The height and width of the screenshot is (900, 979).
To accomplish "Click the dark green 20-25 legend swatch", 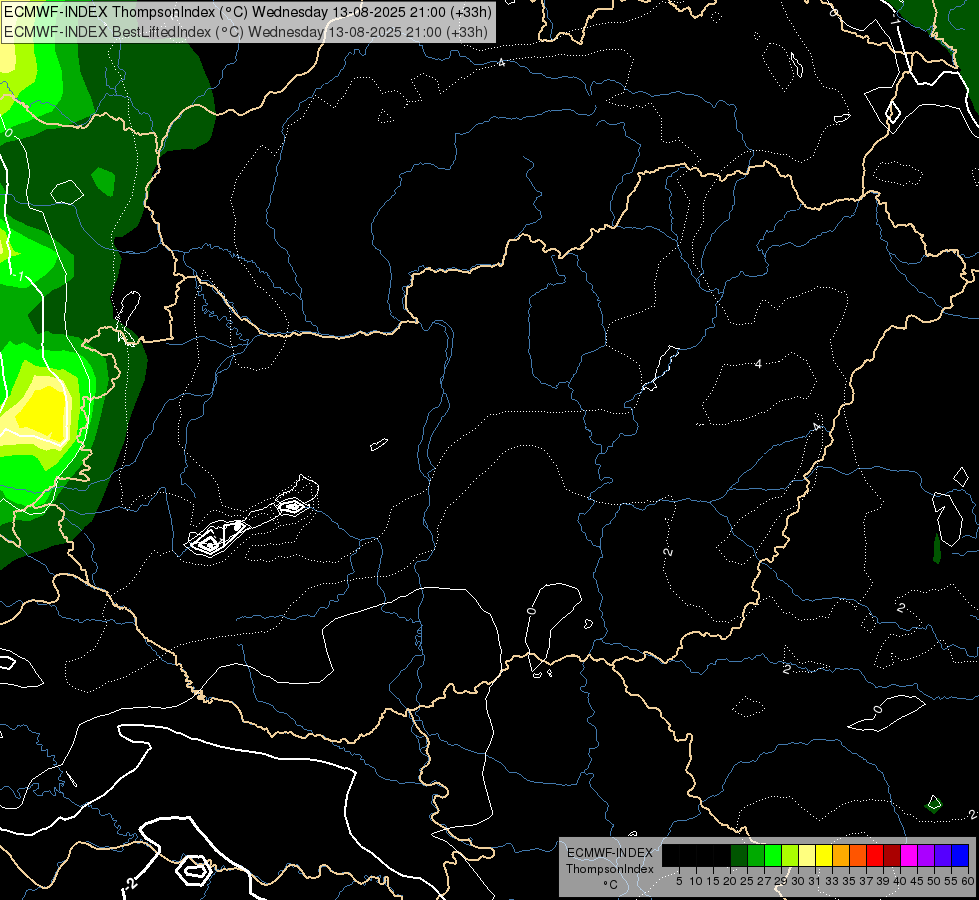I will coord(739,855).
